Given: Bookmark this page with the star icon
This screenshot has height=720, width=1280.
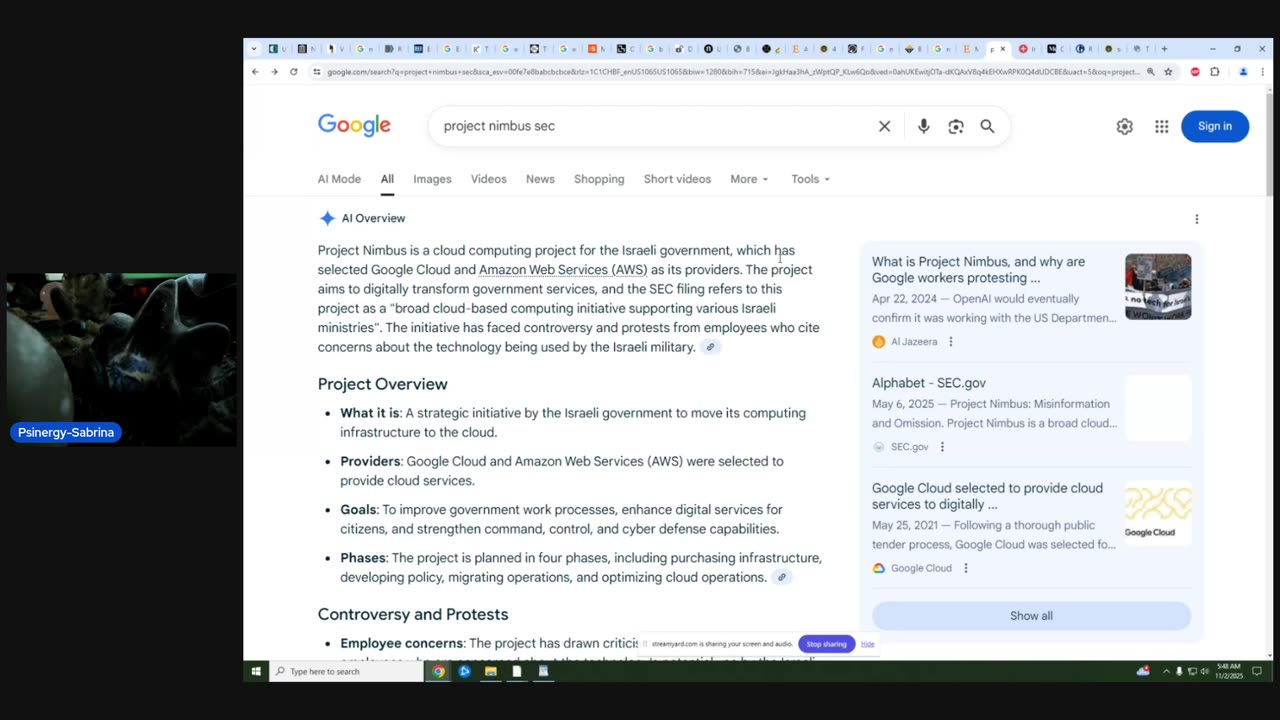Looking at the screenshot, I should [1168, 72].
